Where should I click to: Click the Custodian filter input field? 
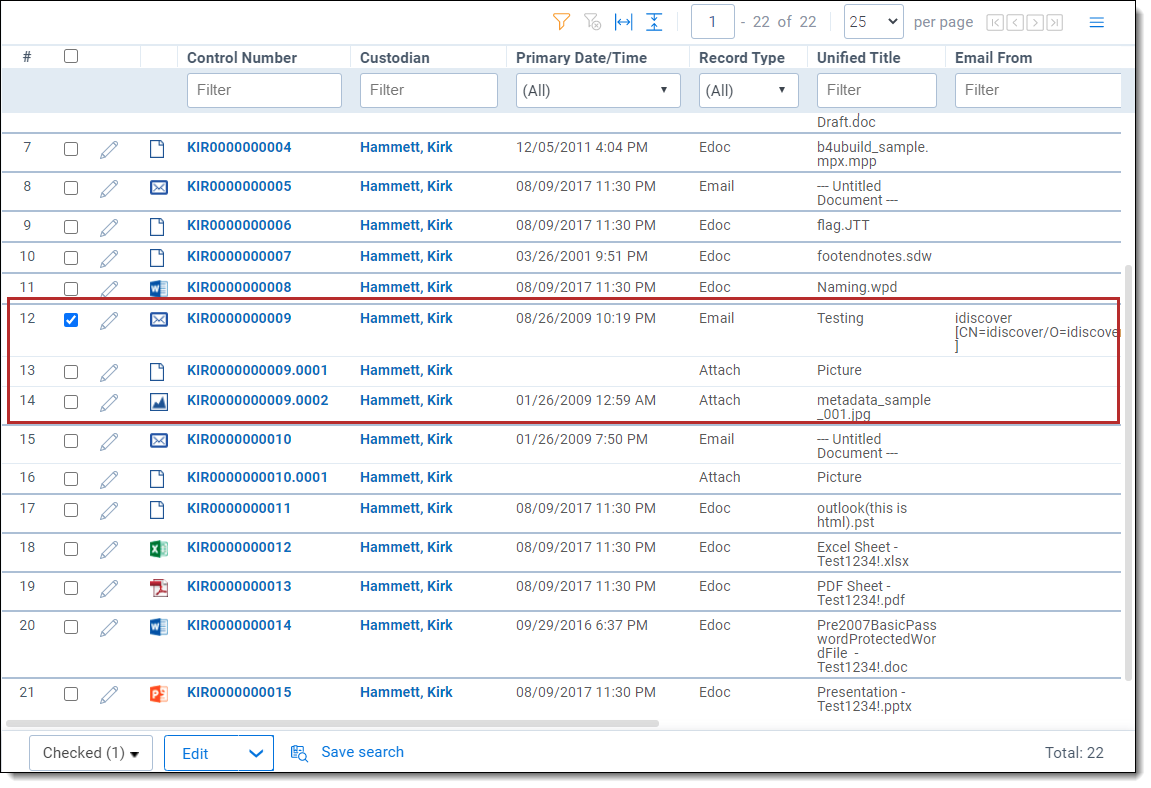(x=428, y=91)
